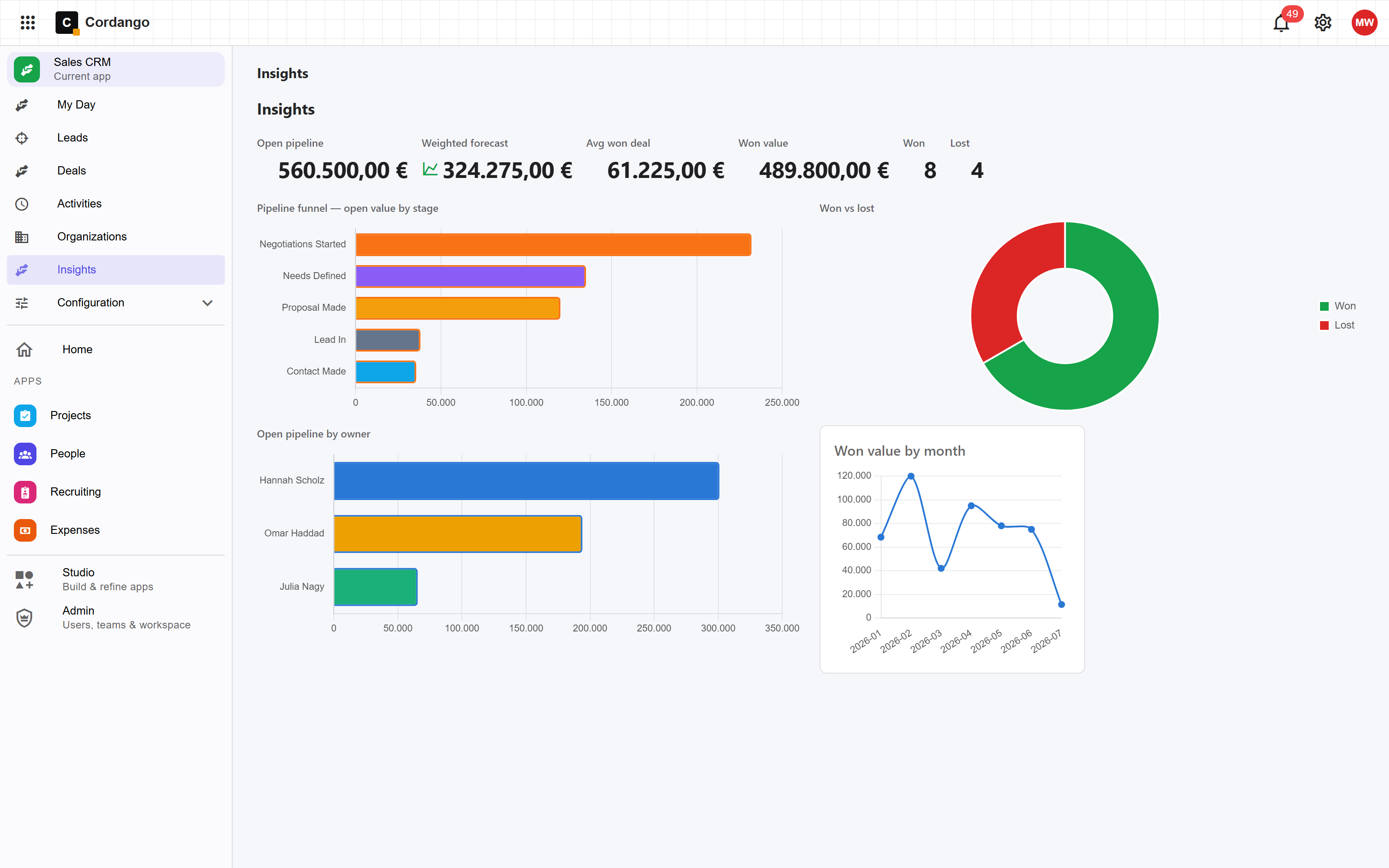Select the Insights menu item
Viewport: 1389px width, 868px height.
(115, 270)
